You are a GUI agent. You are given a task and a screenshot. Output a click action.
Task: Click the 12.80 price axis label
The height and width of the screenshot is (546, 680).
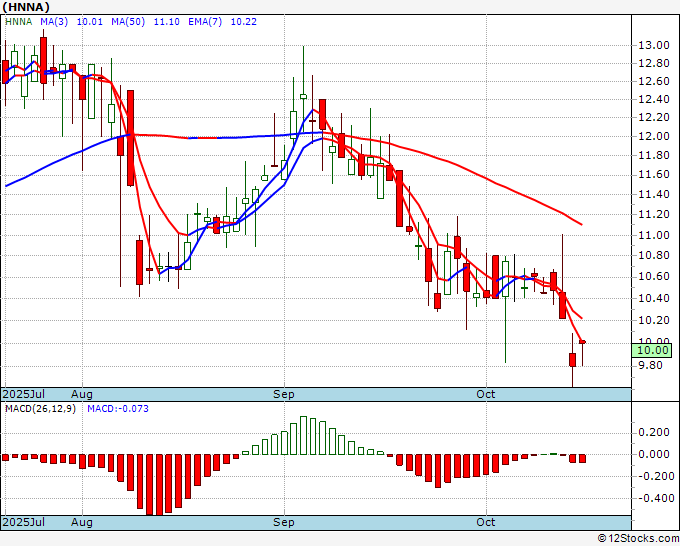pos(654,63)
